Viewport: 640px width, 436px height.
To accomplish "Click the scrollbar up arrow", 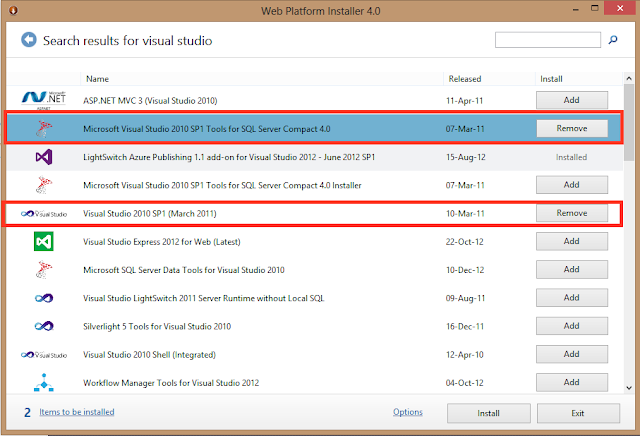I will click(629, 78).
